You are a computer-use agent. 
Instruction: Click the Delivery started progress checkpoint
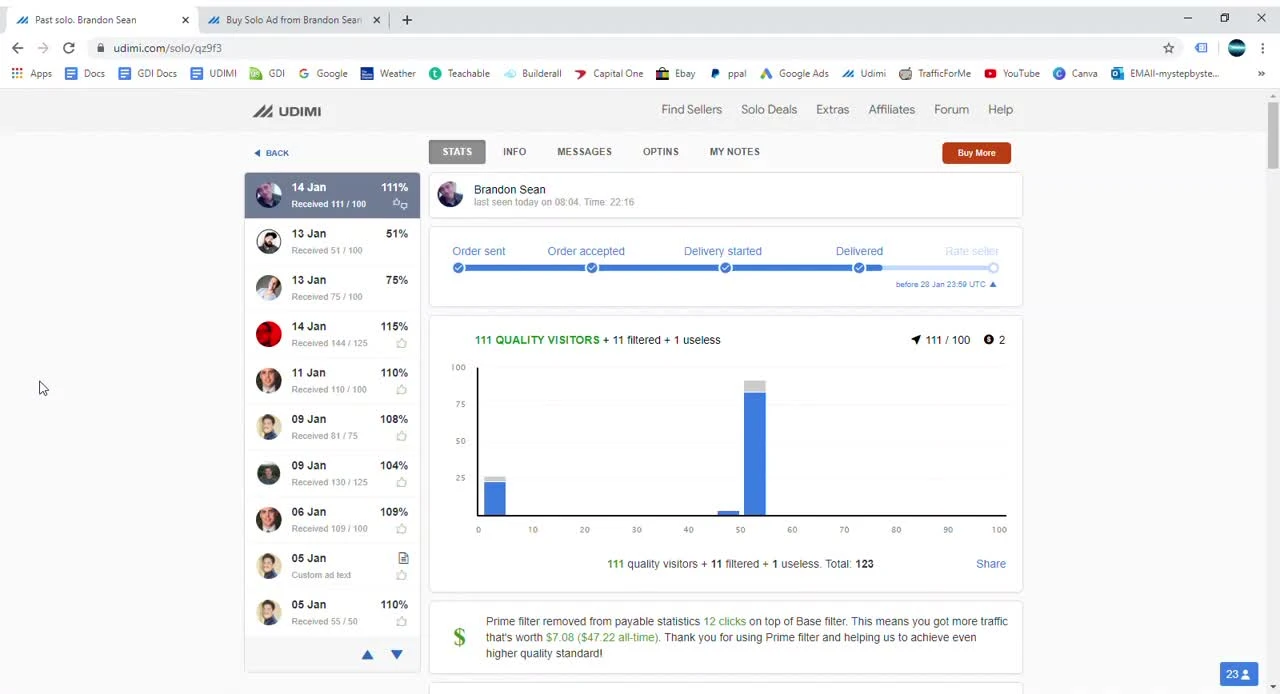tap(725, 268)
